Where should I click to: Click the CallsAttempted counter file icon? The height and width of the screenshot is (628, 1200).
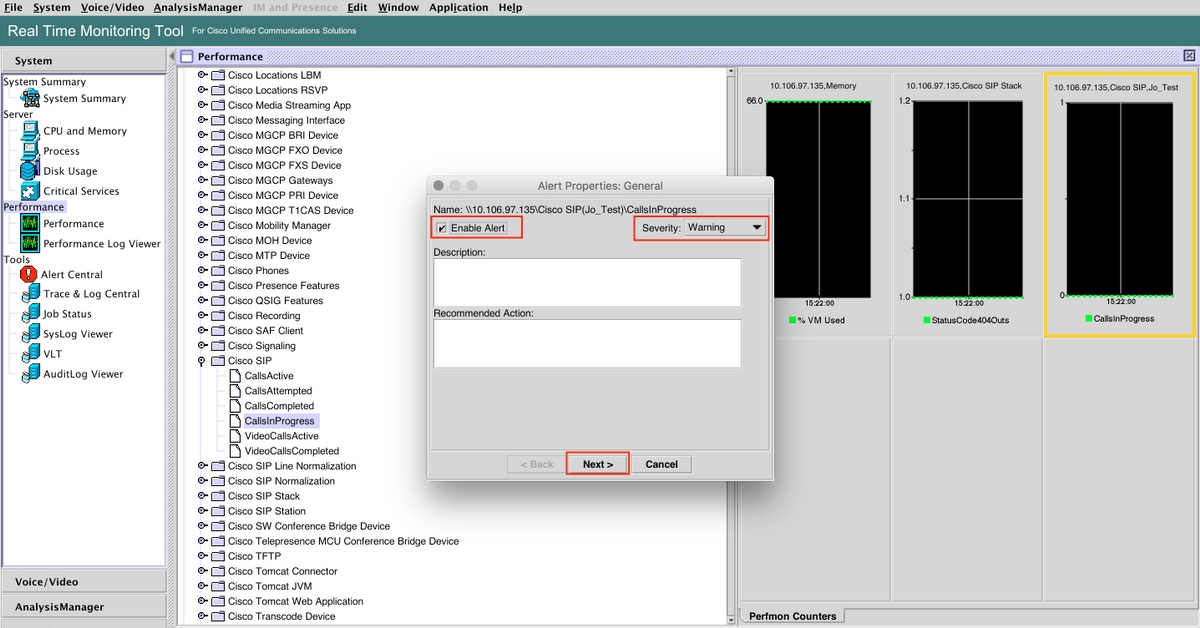[x=235, y=391]
